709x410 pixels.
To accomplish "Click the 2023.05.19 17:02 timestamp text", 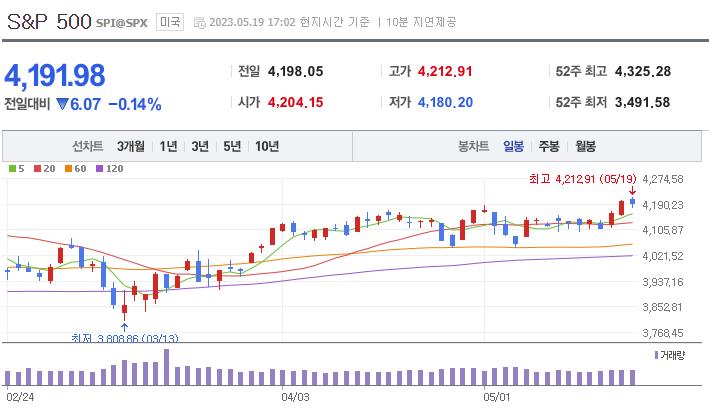I will click(252, 22).
